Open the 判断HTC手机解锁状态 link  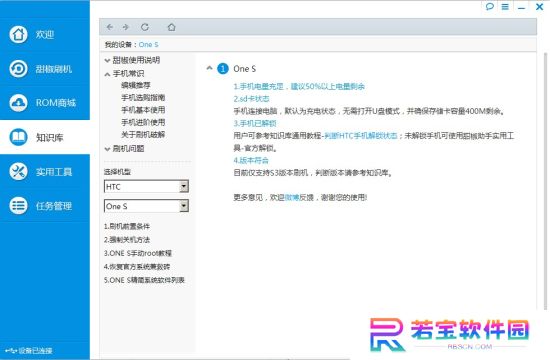[x=361, y=136]
